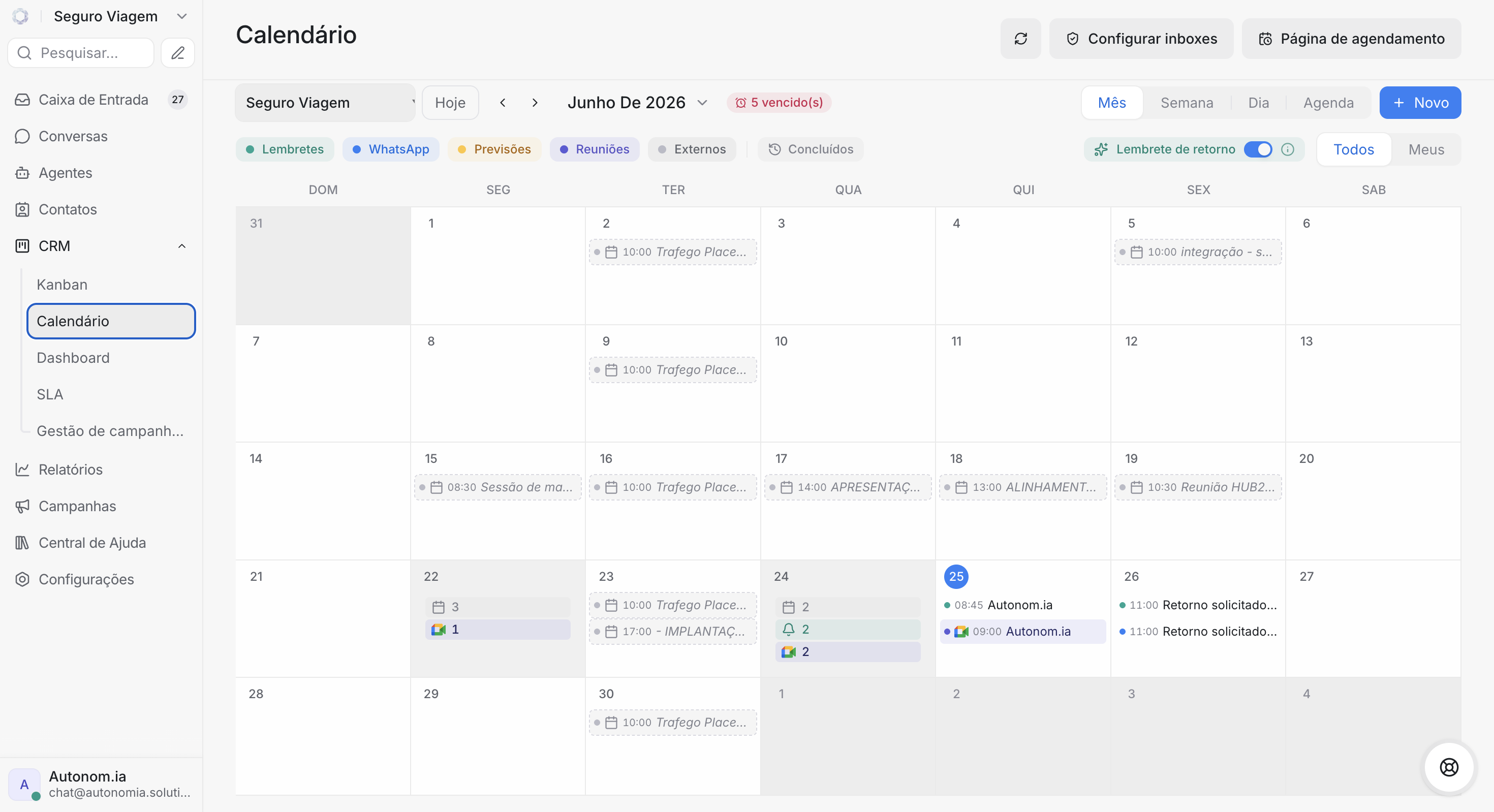This screenshot has width=1494, height=812.
Task: Click the refresh/sync calendar icon
Action: (x=1020, y=38)
